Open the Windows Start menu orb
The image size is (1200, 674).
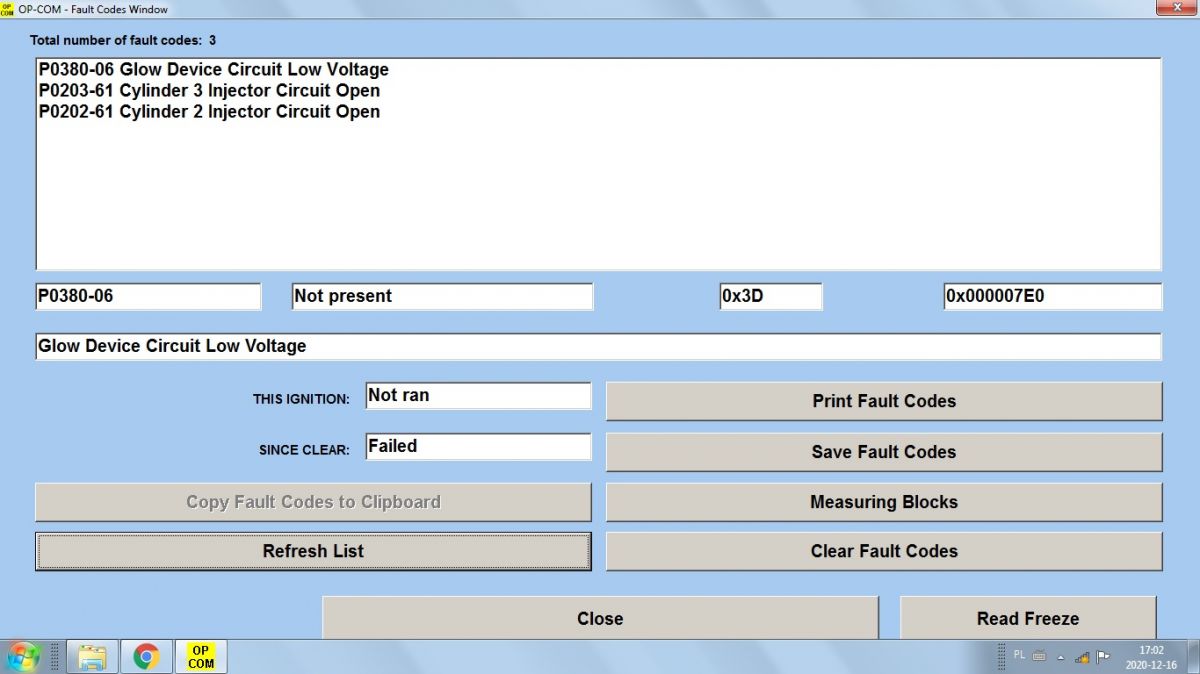coord(22,657)
